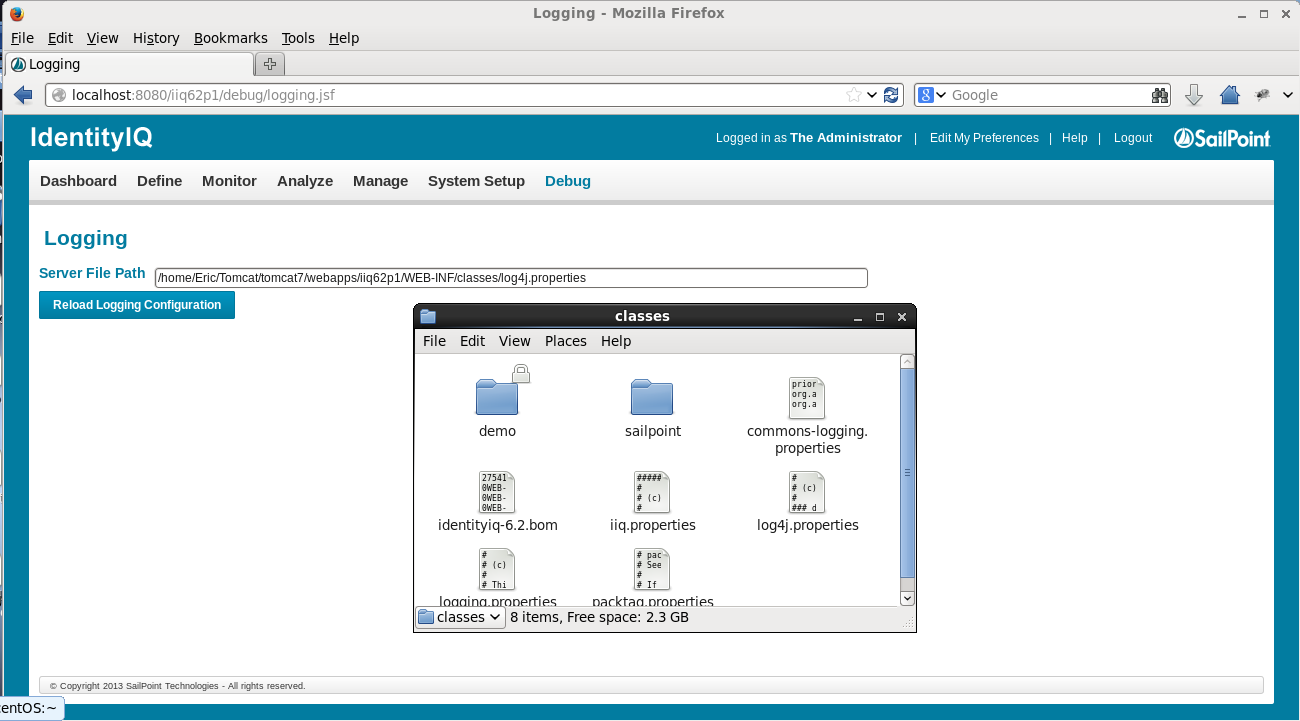The height and width of the screenshot is (721, 1300).
Task: Click the Logout link
Action: [x=1132, y=138]
